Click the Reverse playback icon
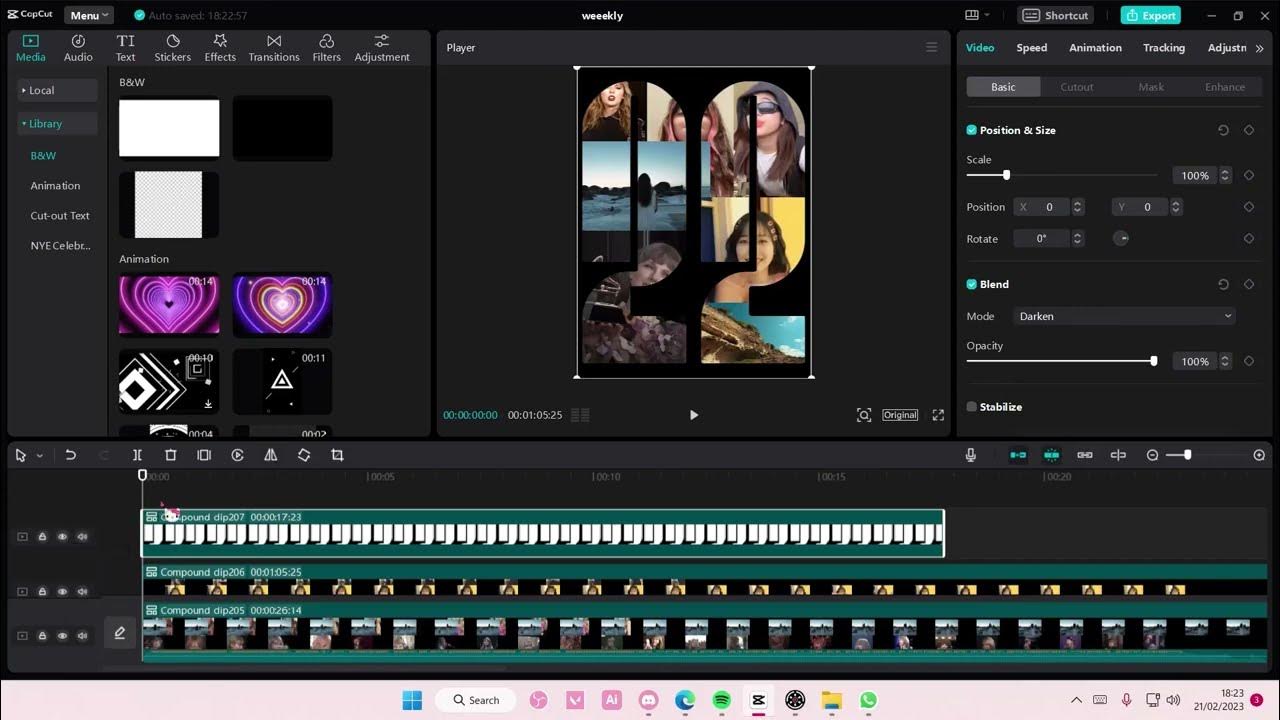 point(237,455)
